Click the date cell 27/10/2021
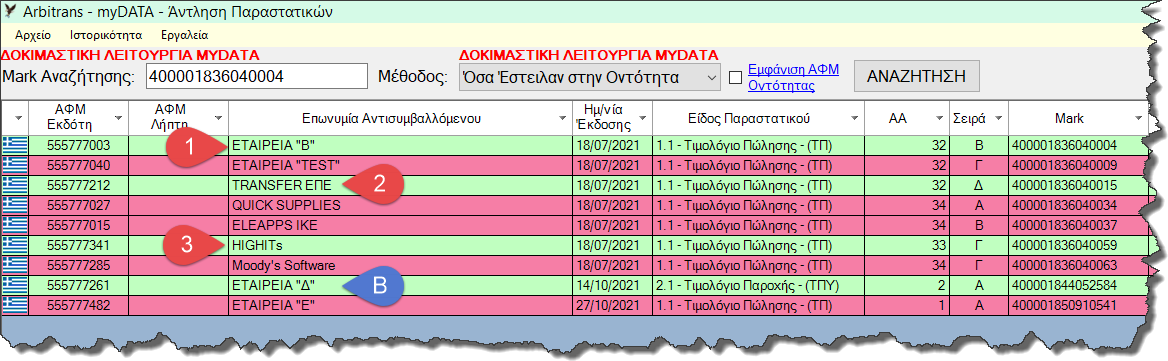Screen dimensions: 1168x361 point(612,305)
